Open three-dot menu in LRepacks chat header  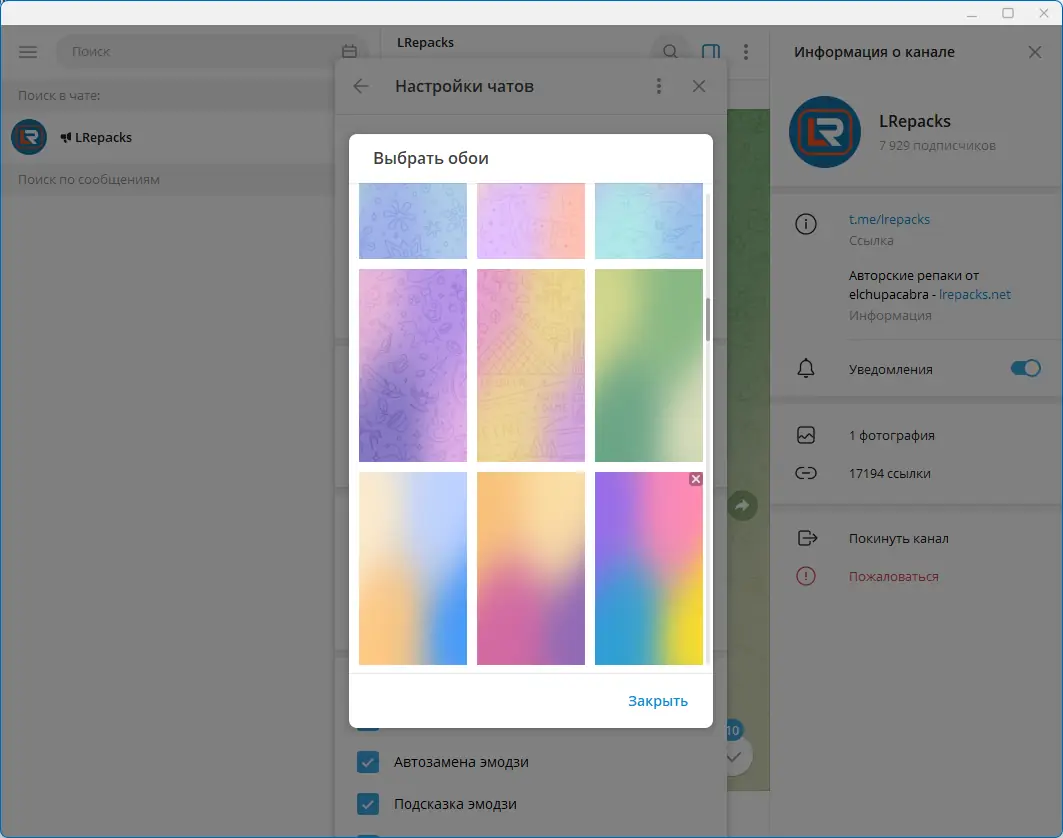(746, 51)
